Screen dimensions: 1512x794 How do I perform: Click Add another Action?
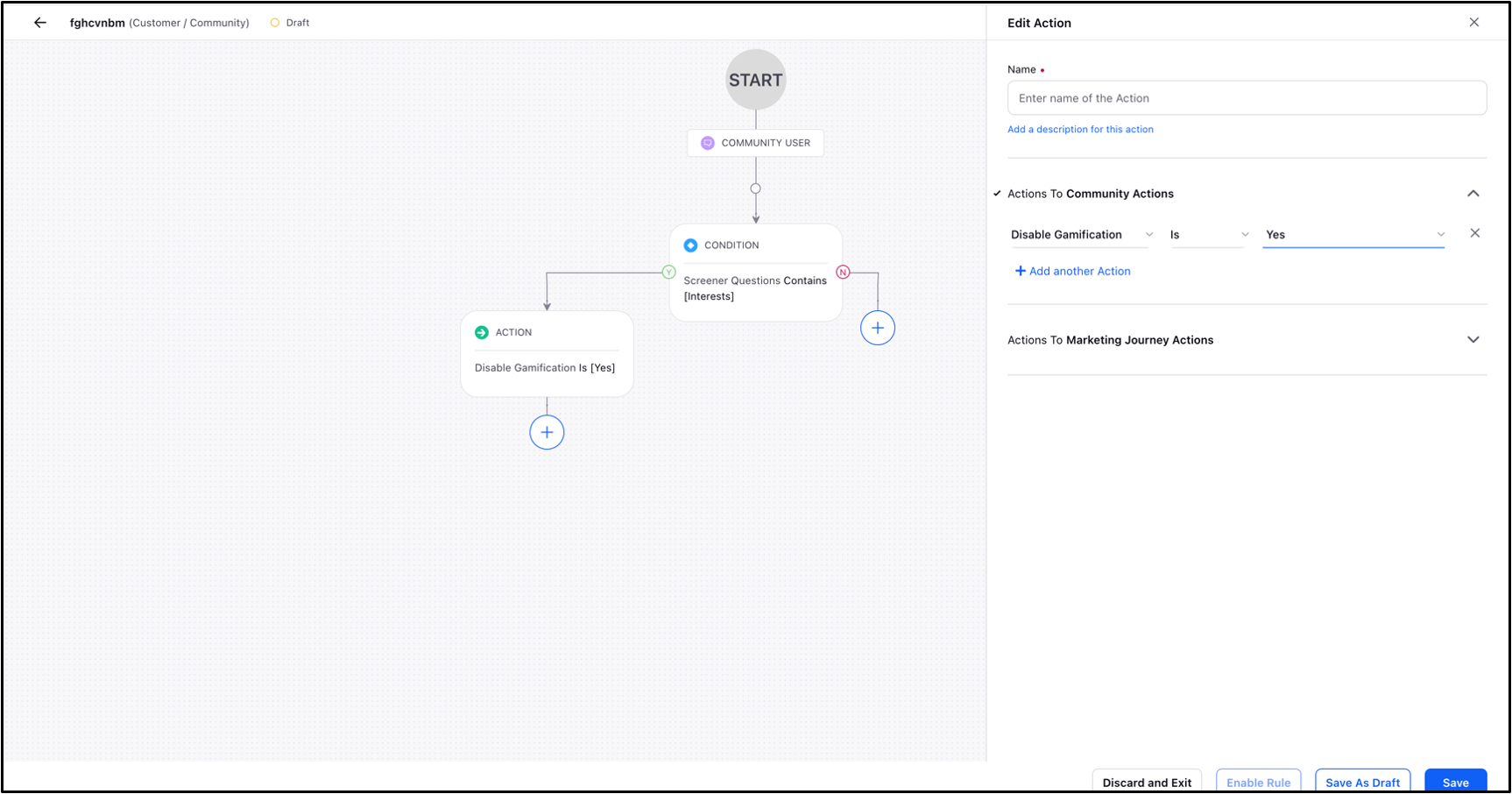1072,272
